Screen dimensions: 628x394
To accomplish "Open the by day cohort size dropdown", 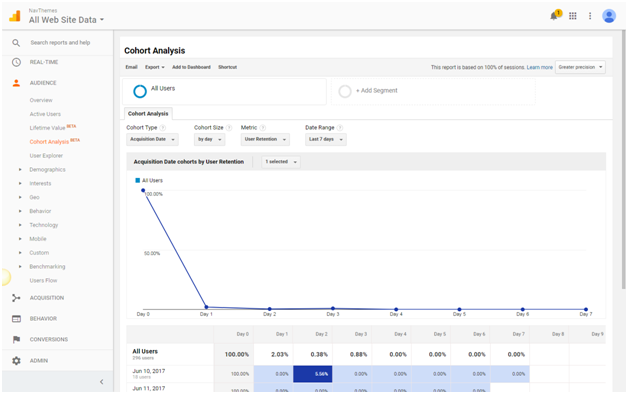I will 209,139.
